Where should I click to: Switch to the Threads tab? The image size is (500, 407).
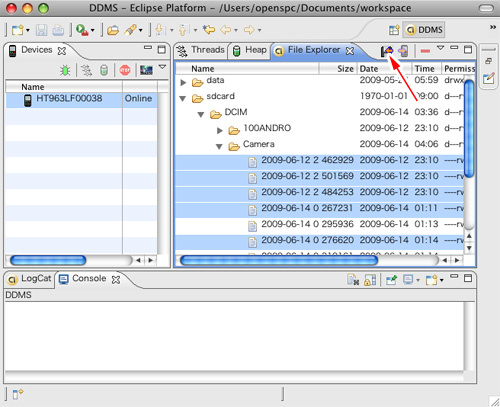click(x=201, y=50)
